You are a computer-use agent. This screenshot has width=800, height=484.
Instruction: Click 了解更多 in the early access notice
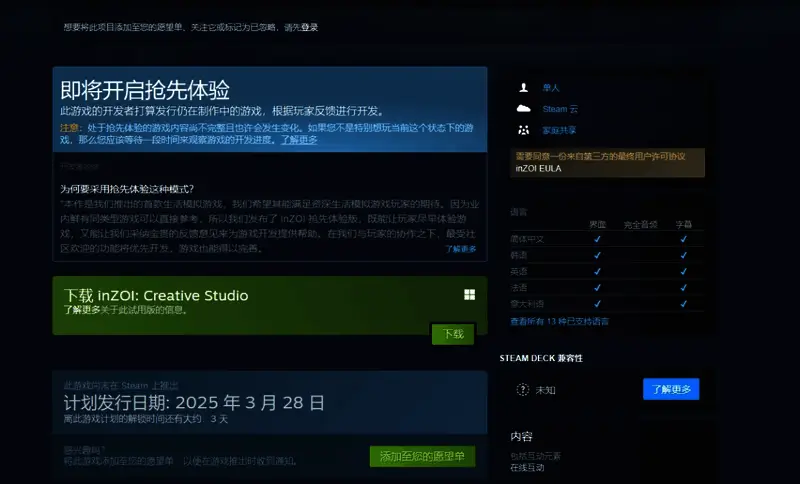pyautogui.click(x=299, y=140)
